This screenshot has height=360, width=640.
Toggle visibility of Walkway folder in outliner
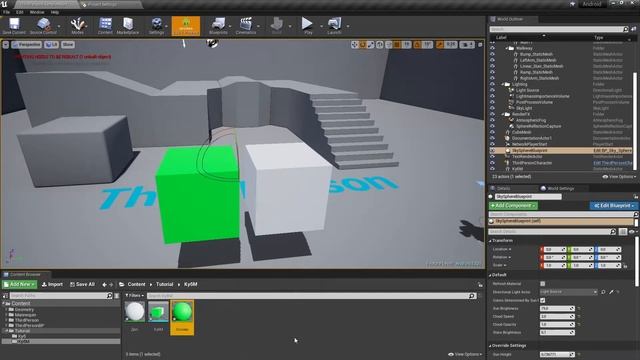[492, 48]
